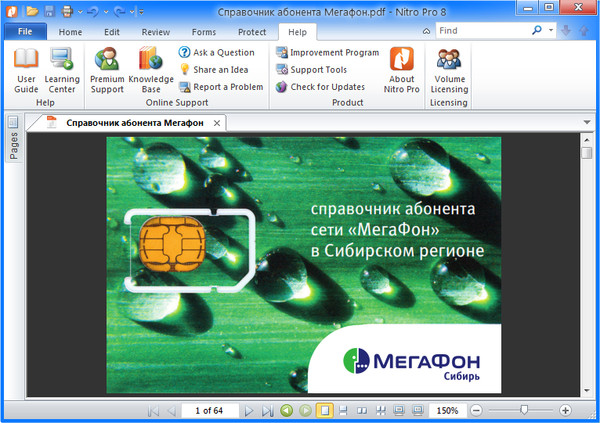Viewport: 600px width, 423px height.
Task: Launch the Learning Center
Action: coord(62,68)
